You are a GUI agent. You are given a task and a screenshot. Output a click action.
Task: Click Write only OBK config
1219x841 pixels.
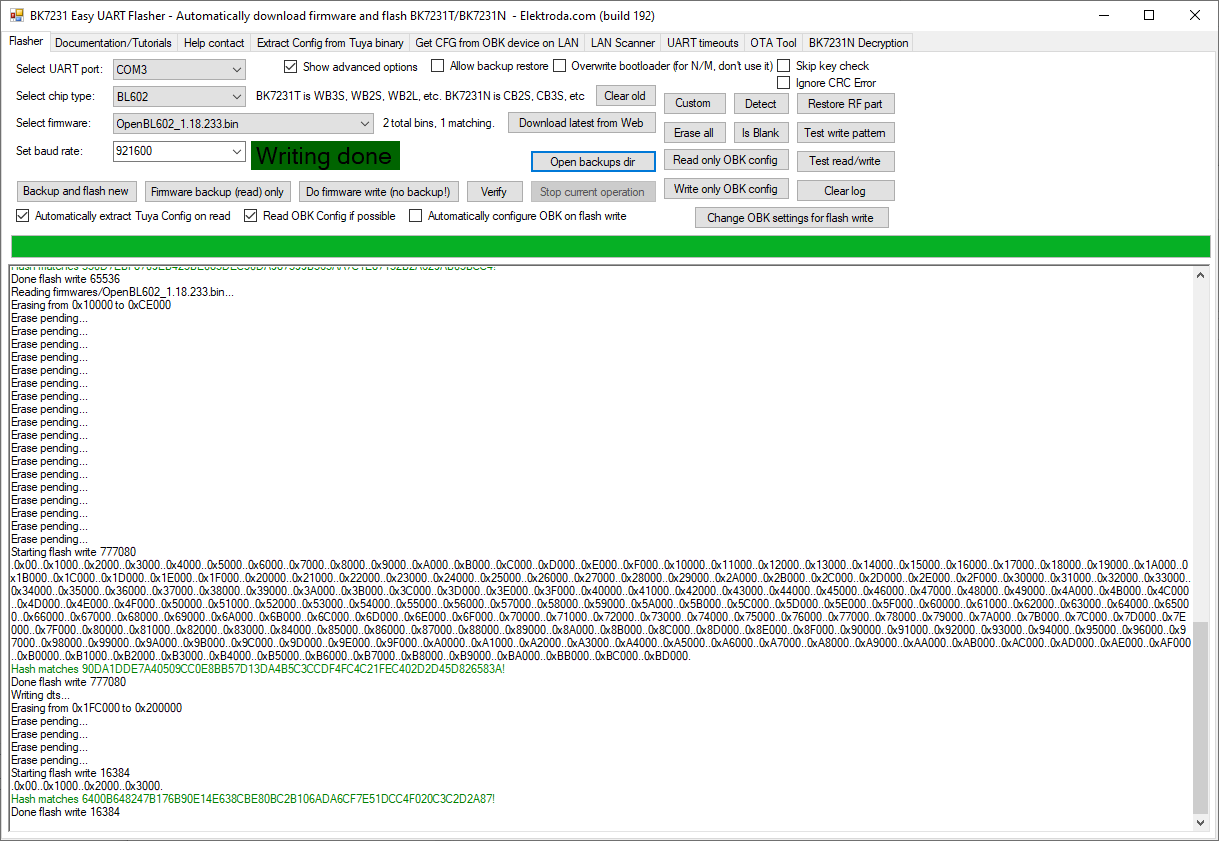725,189
